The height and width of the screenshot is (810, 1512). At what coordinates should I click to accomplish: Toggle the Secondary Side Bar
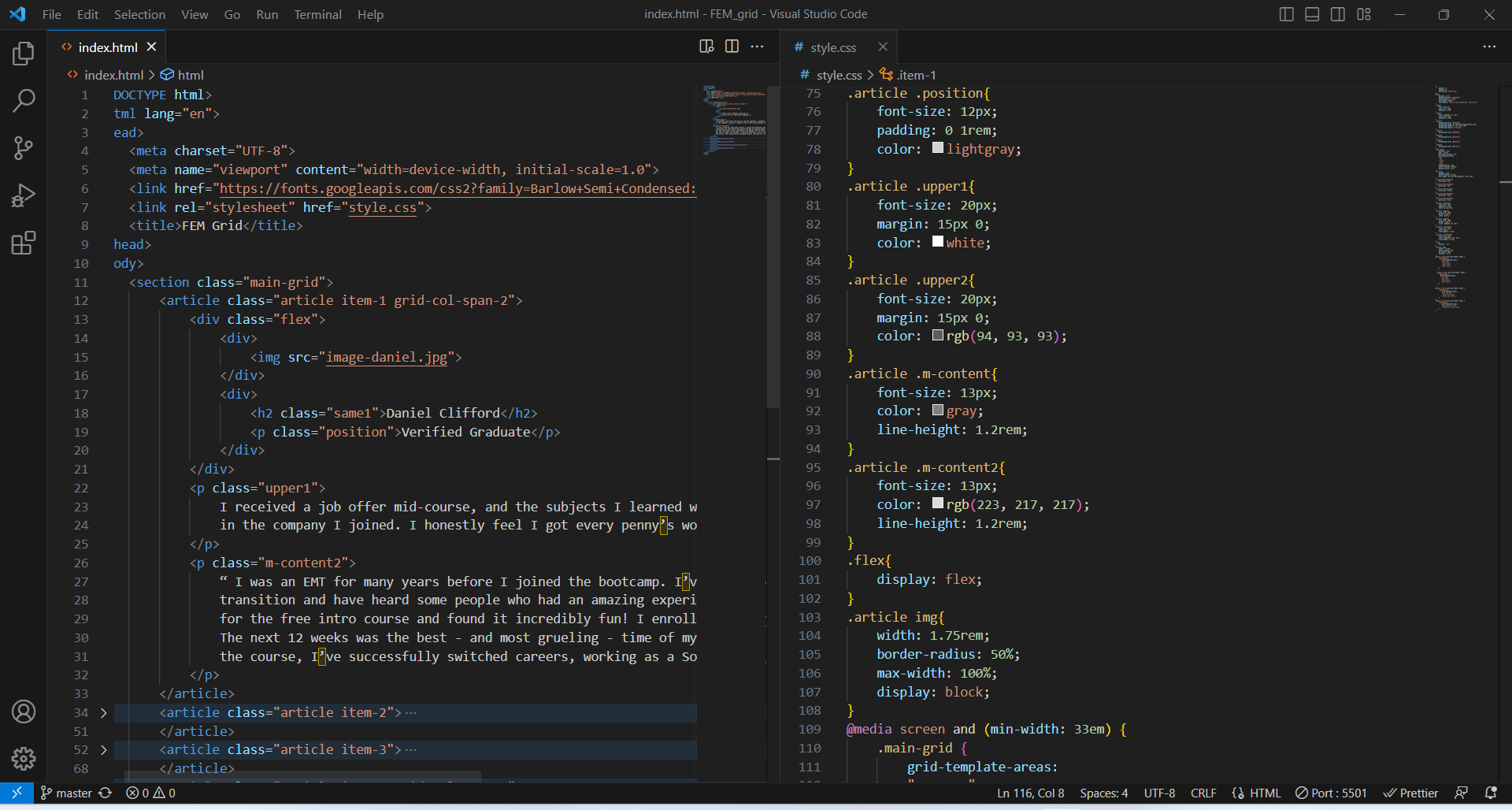(x=1337, y=14)
